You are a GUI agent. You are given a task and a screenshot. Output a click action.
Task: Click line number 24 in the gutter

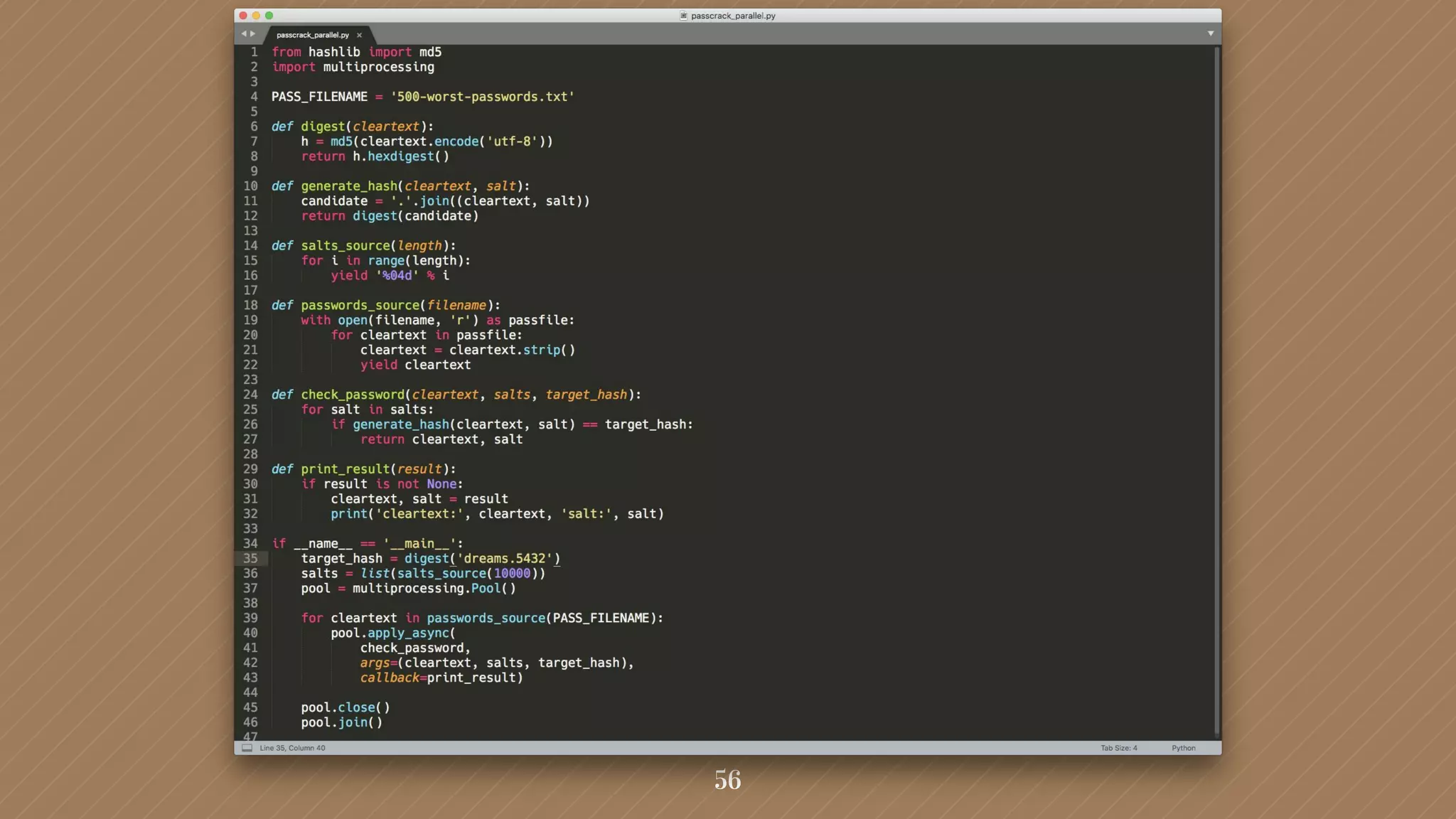pos(250,395)
